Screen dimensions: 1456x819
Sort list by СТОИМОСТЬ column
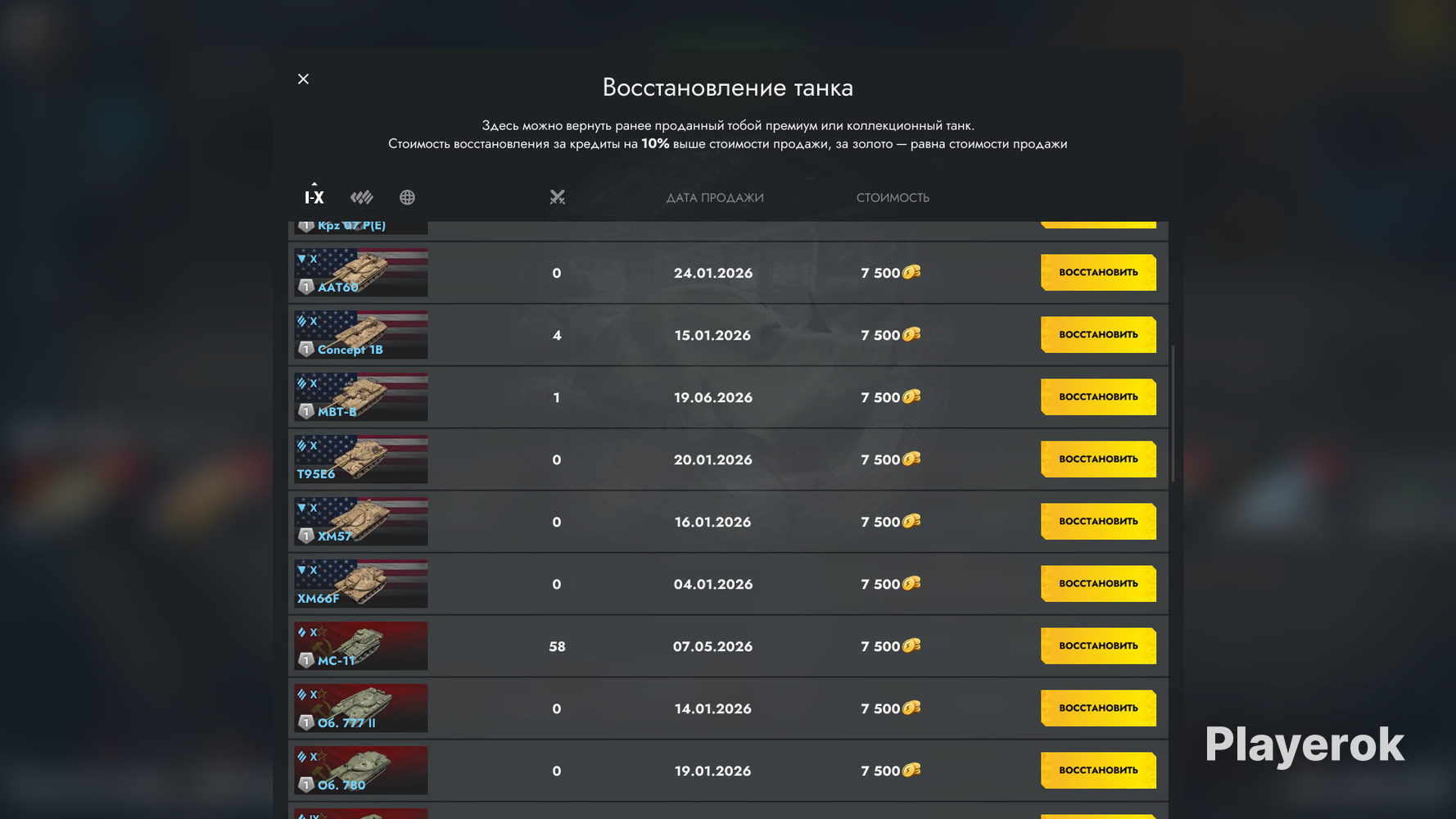pyautogui.click(x=893, y=197)
